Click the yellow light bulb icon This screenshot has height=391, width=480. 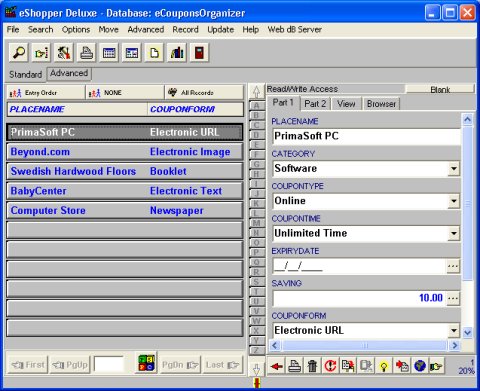coord(384,366)
